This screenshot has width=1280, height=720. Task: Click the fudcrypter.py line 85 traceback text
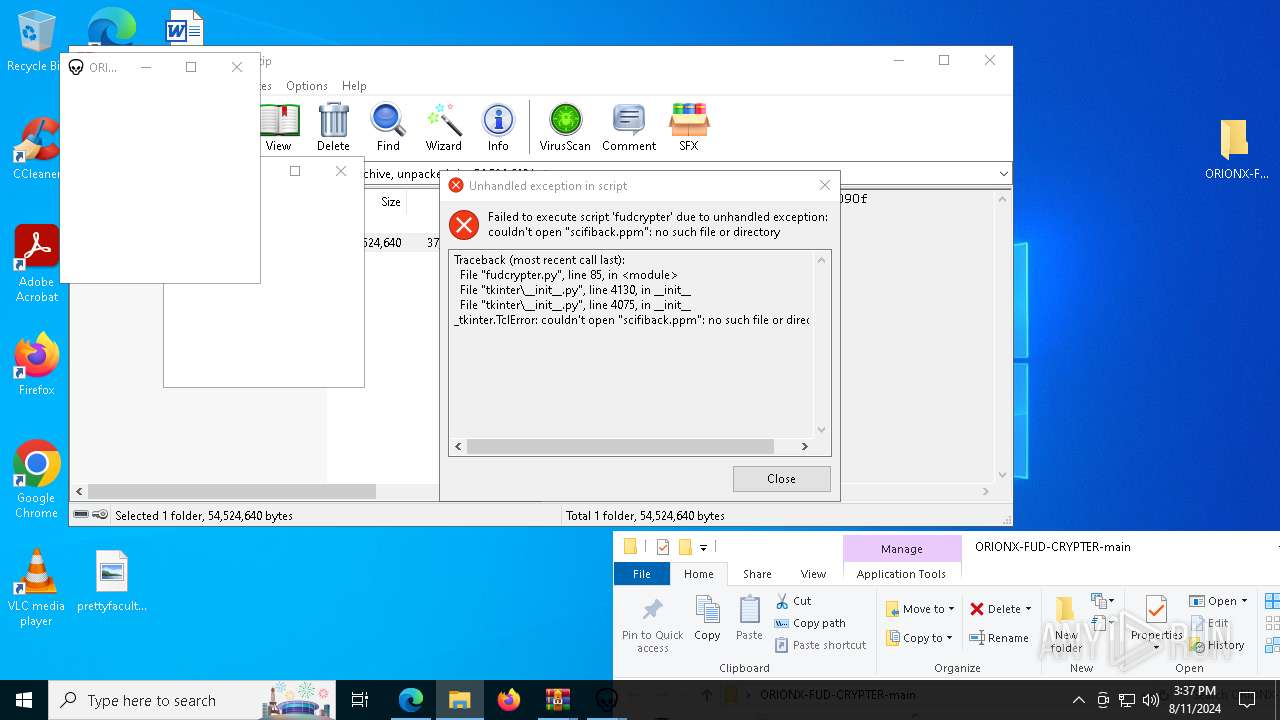pyautogui.click(x=569, y=275)
